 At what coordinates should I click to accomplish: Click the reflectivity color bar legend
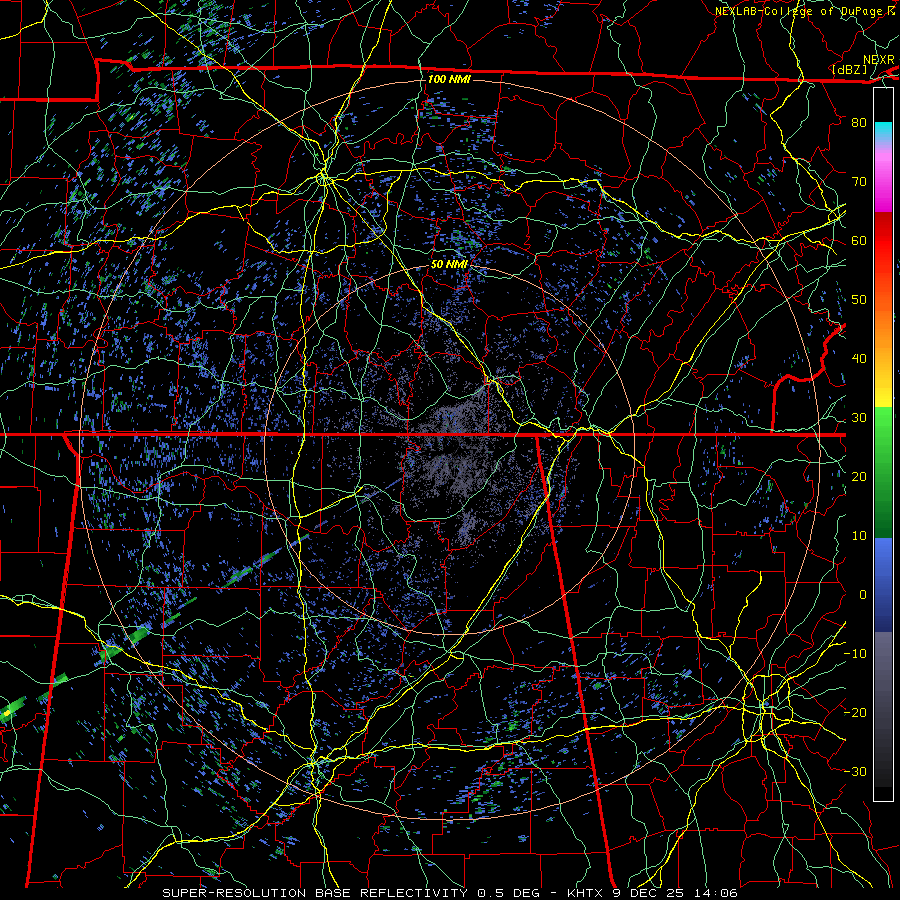point(883,444)
